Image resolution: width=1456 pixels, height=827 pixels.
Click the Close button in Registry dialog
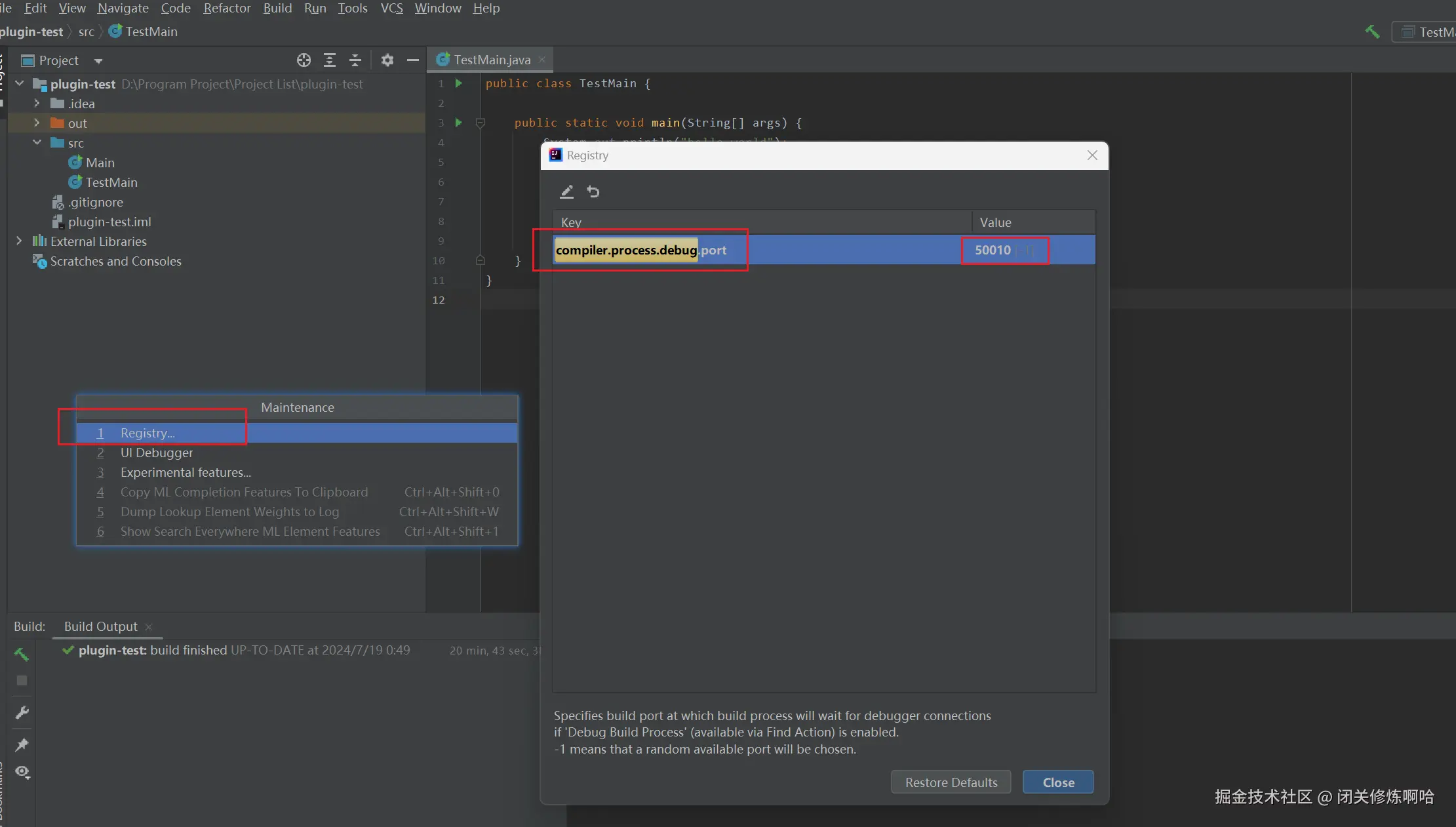pos(1057,782)
